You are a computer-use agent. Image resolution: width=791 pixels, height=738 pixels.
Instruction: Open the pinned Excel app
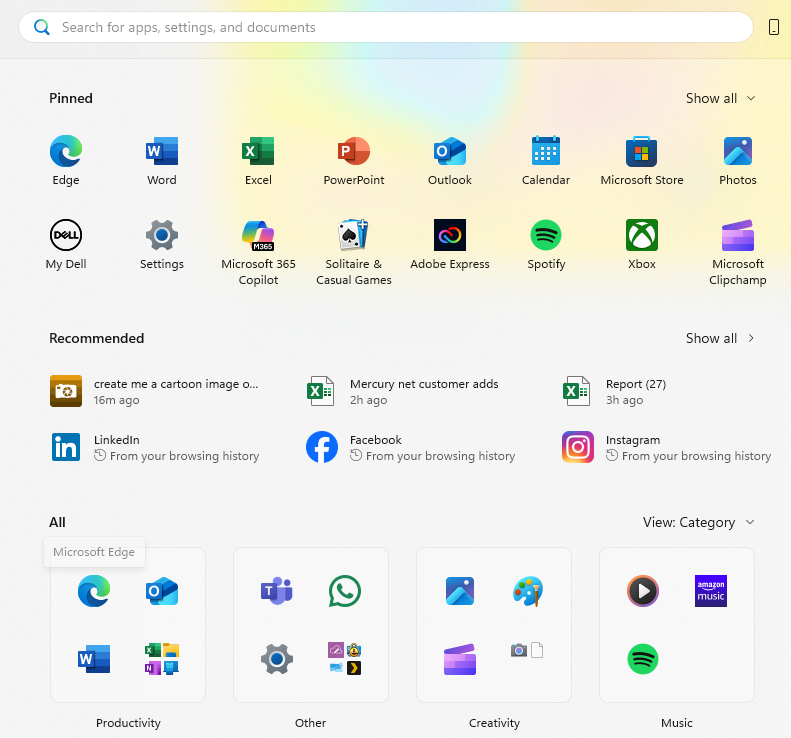coord(258,160)
